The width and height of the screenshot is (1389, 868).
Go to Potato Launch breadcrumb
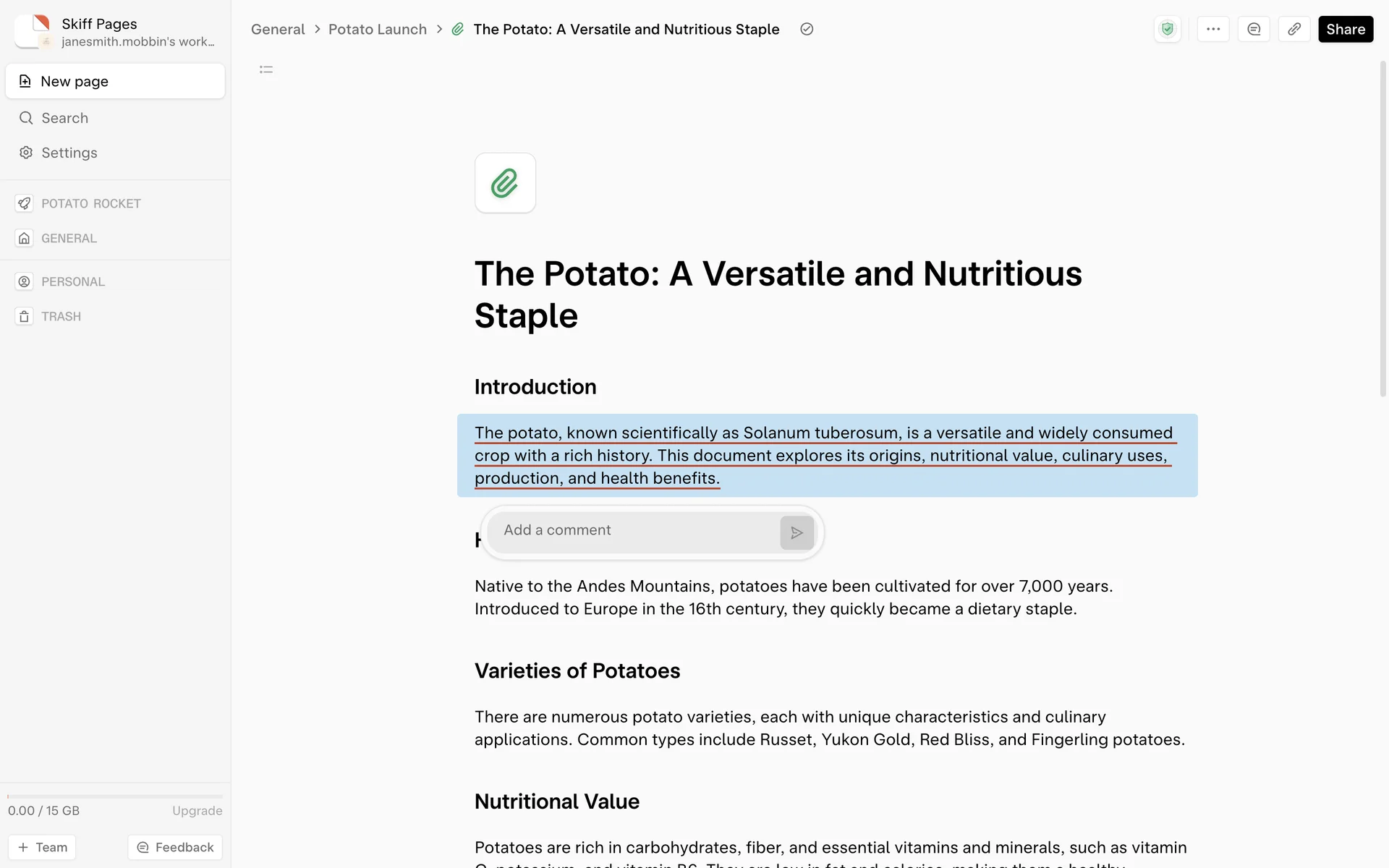377,29
